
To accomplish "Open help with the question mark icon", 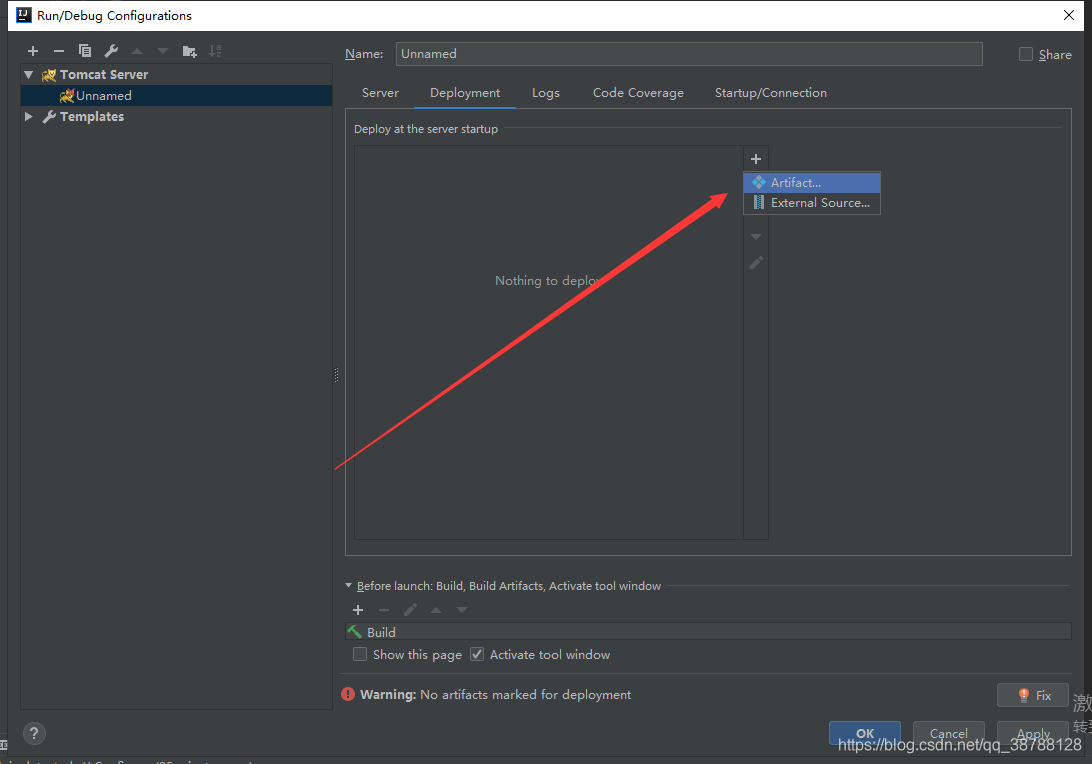I will coord(34,733).
